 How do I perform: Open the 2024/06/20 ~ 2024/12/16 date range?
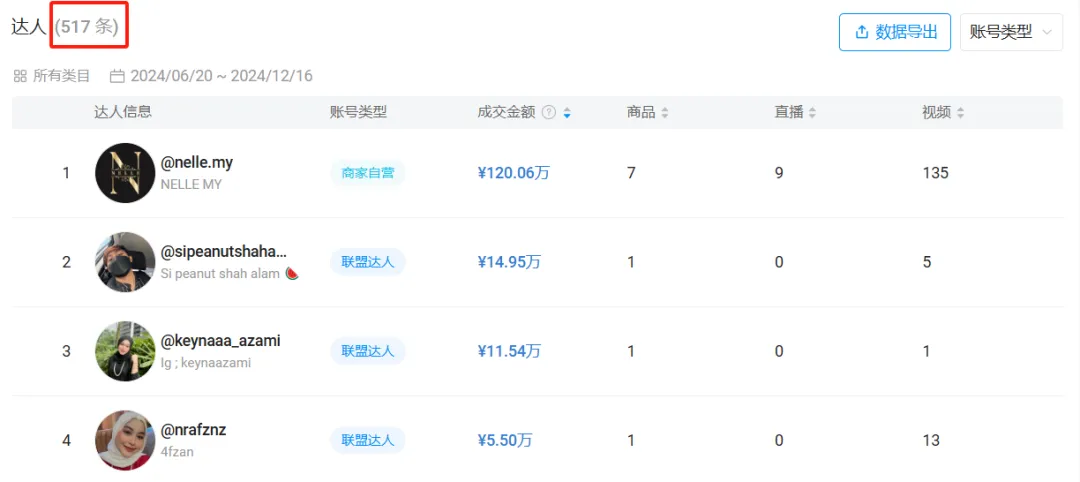coord(221,76)
